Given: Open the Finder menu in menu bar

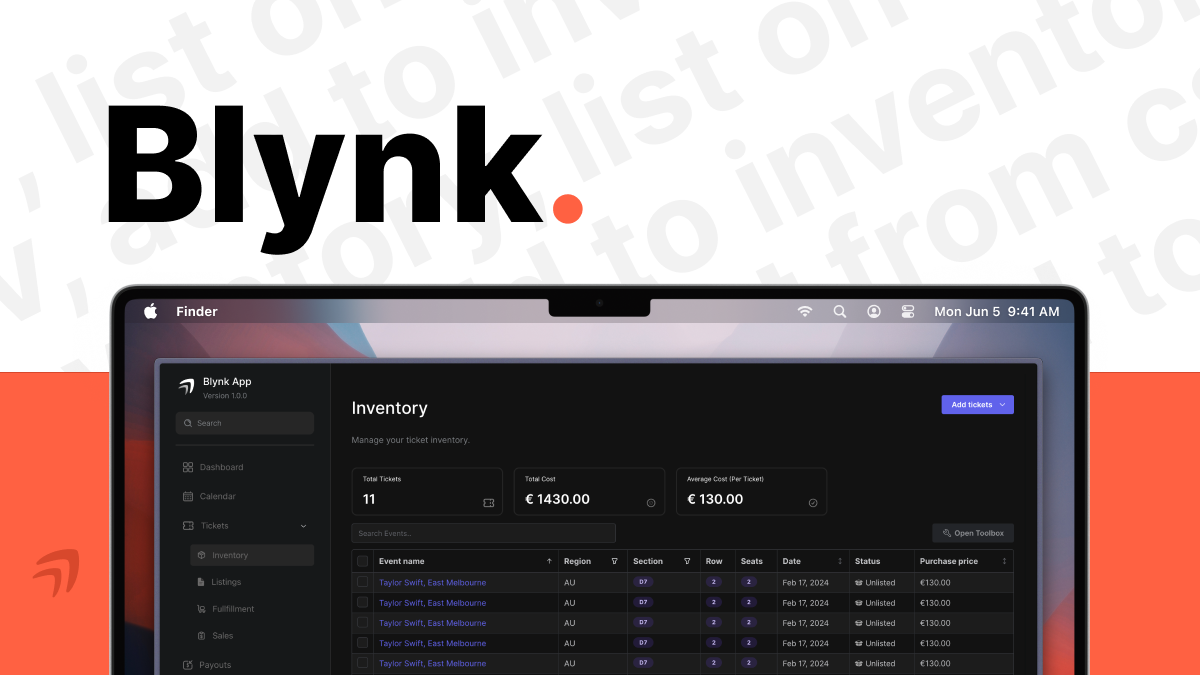Looking at the screenshot, I should [197, 311].
